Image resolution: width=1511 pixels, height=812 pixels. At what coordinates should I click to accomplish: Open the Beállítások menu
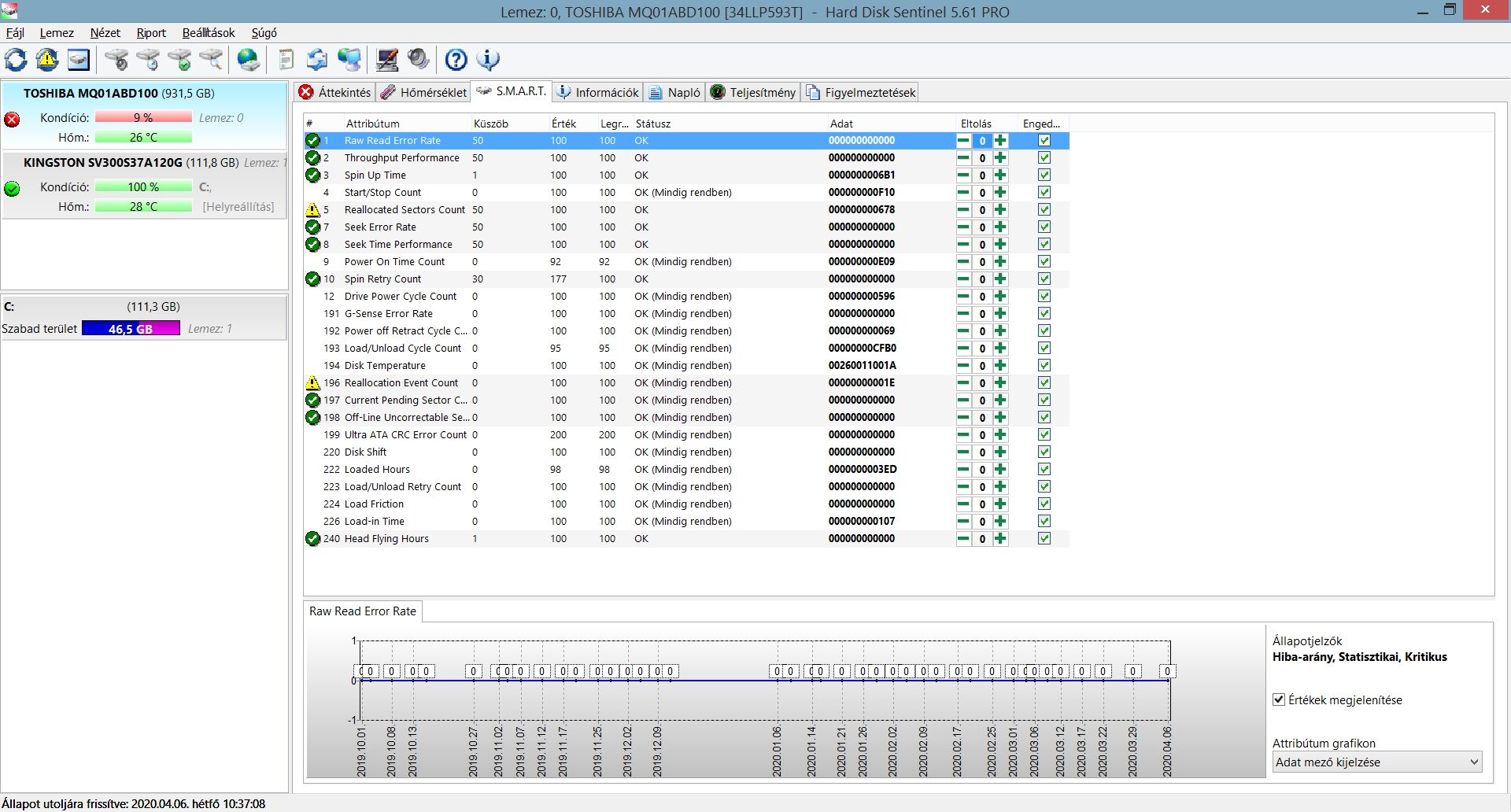click(x=209, y=33)
